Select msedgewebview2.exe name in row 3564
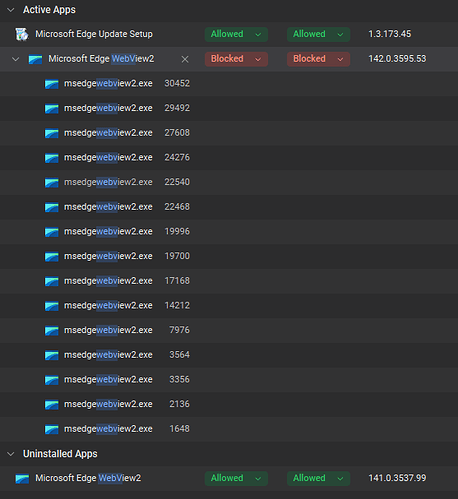This screenshot has height=499, width=458. [x=108, y=355]
